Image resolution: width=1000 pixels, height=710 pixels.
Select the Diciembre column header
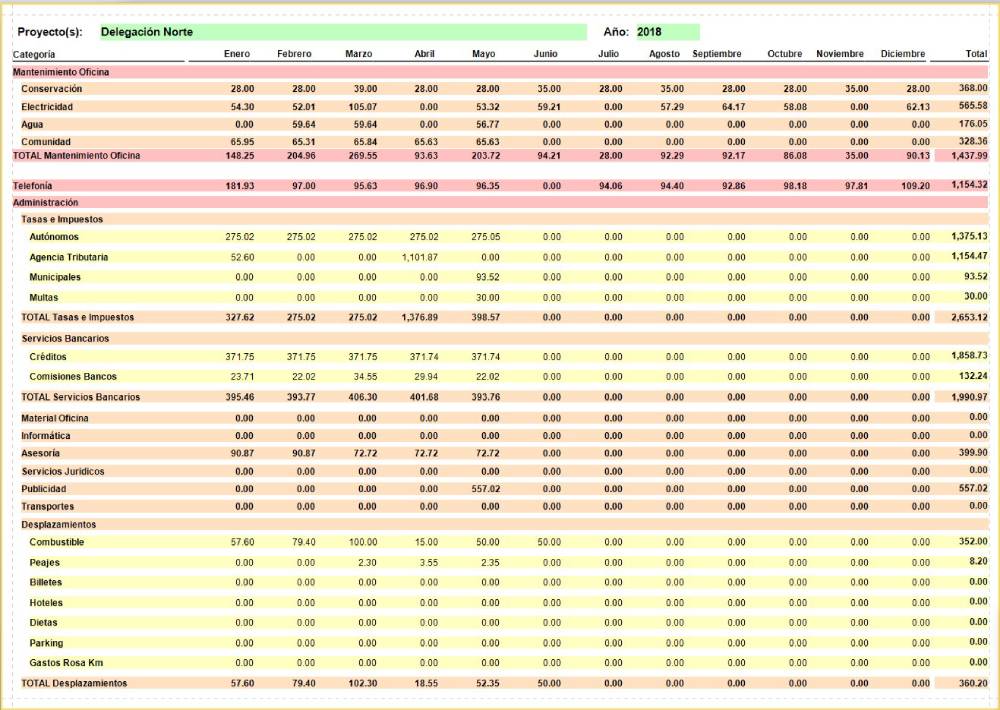pyautogui.click(x=903, y=54)
